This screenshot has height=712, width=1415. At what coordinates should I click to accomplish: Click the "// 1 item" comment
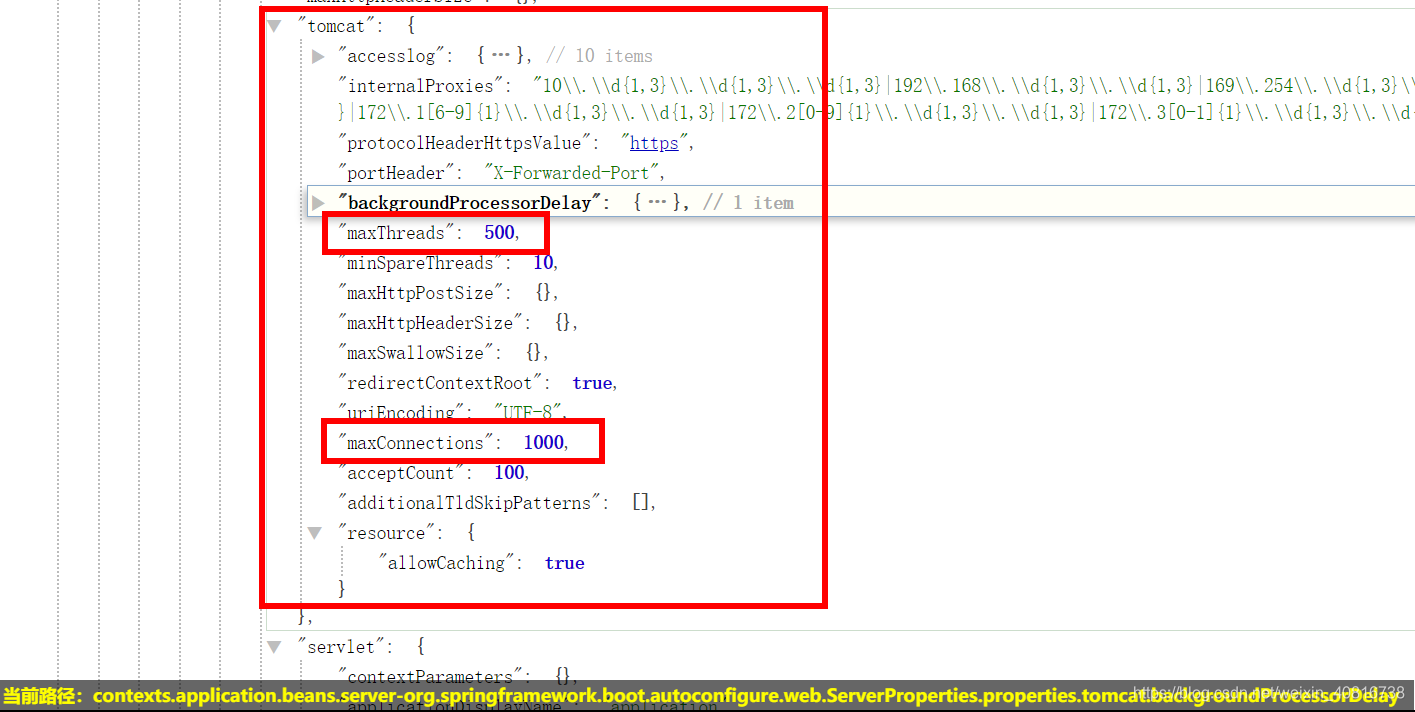point(748,203)
